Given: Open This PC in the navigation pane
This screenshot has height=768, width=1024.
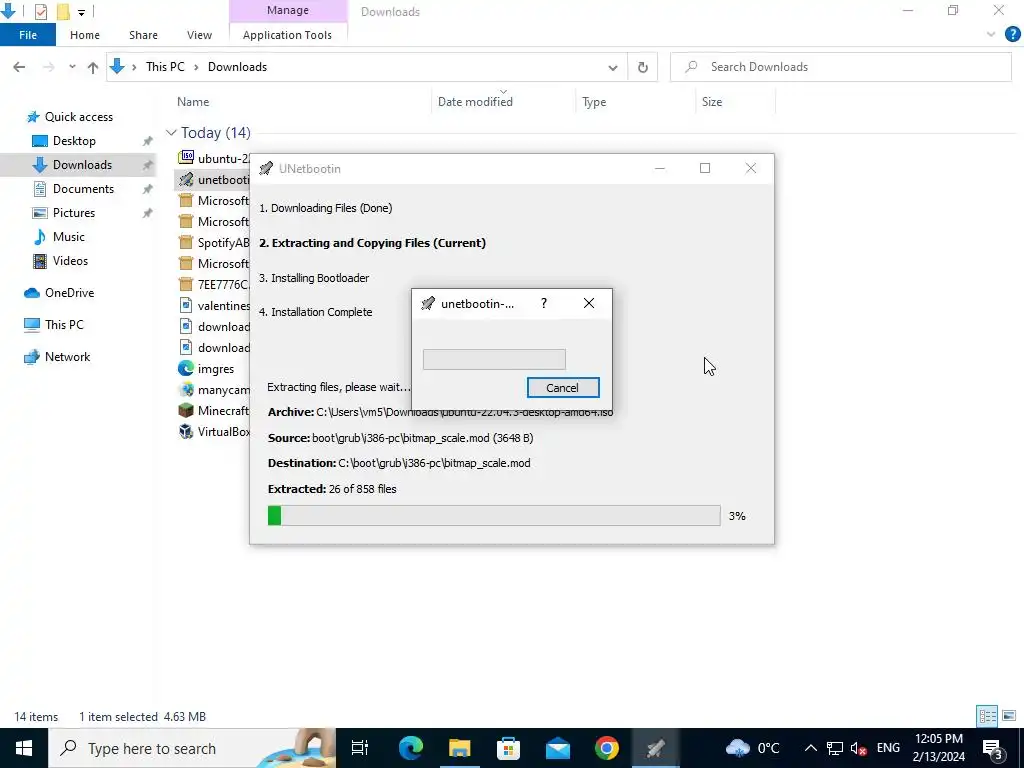Looking at the screenshot, I should [x=63, y=325].
